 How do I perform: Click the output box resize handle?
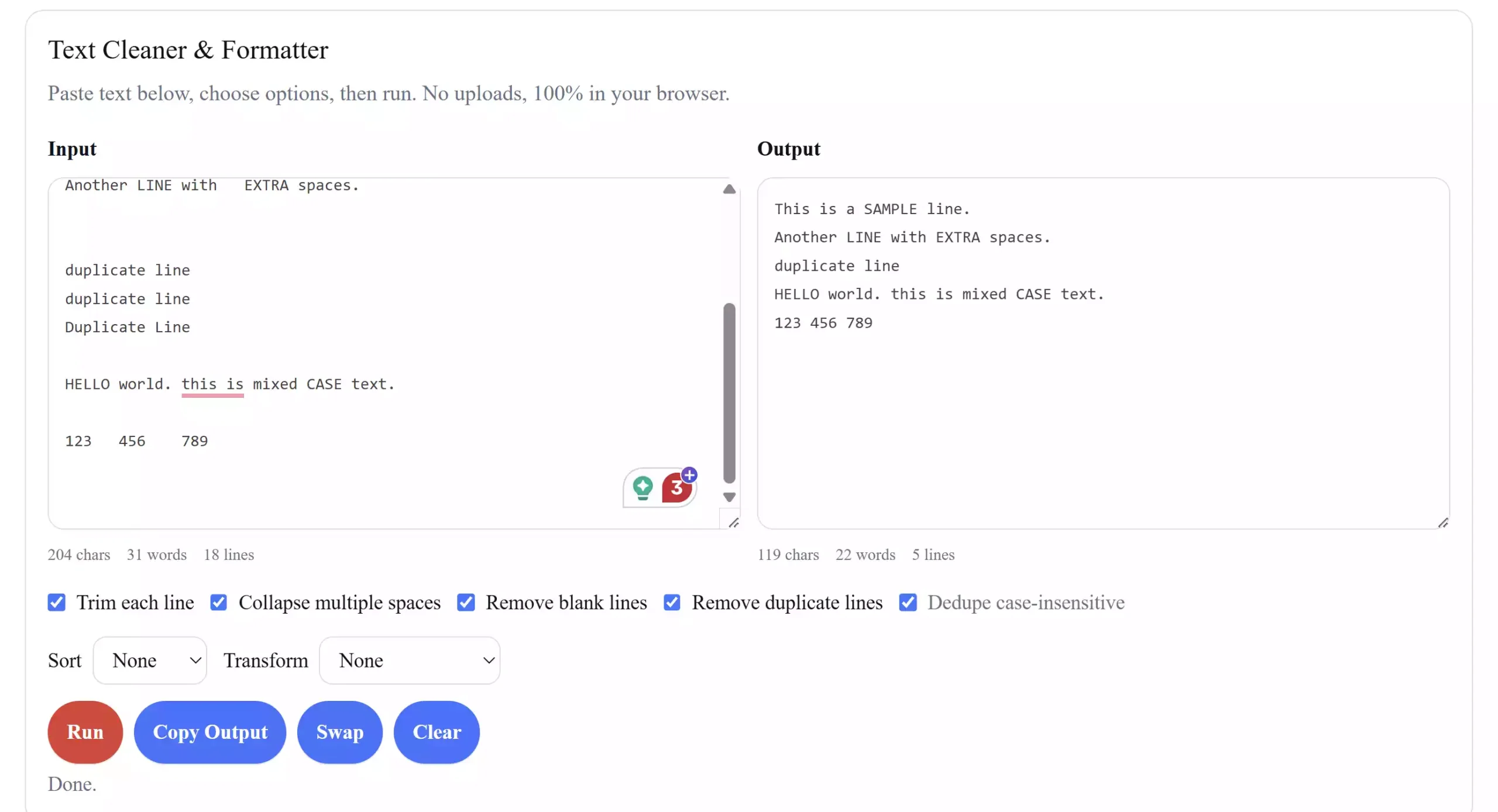[x=1443, y=524]
